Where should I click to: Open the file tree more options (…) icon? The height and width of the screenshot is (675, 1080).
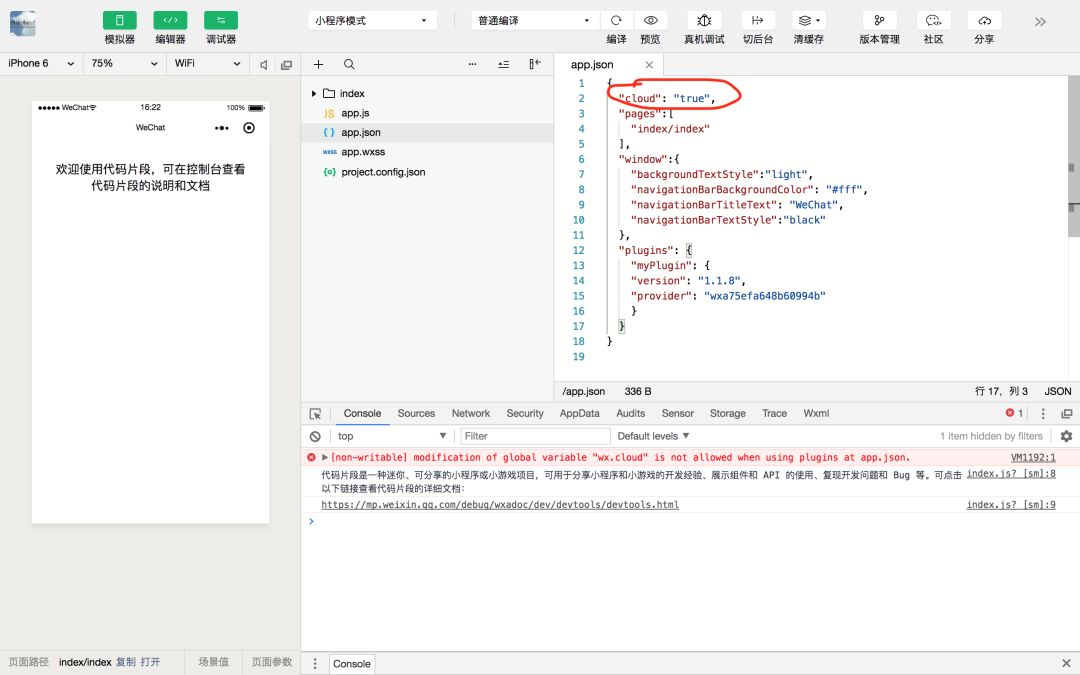[472, 64]
